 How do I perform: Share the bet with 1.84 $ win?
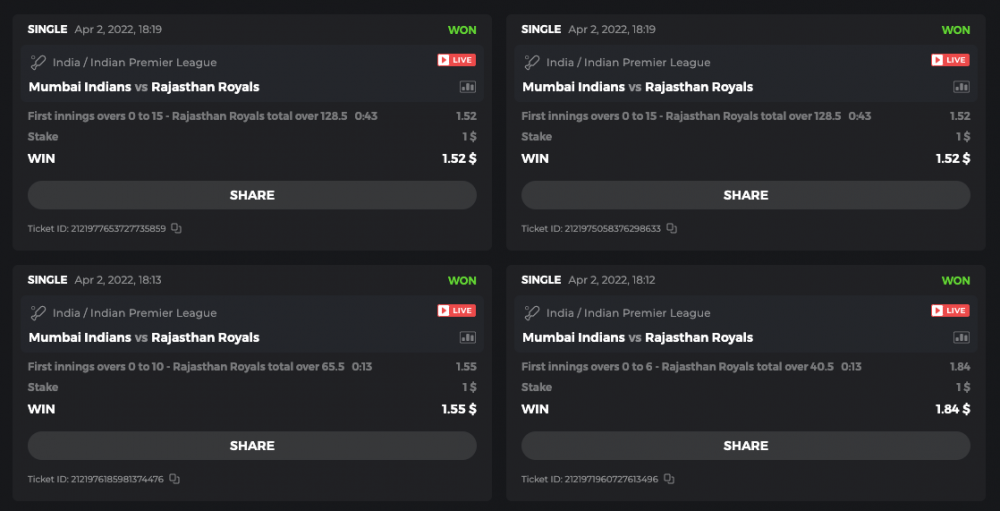(746, 446)
